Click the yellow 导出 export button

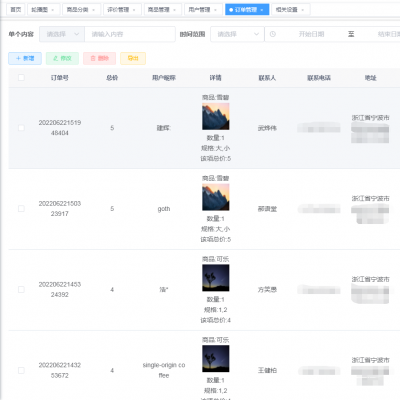coord(133,58)
